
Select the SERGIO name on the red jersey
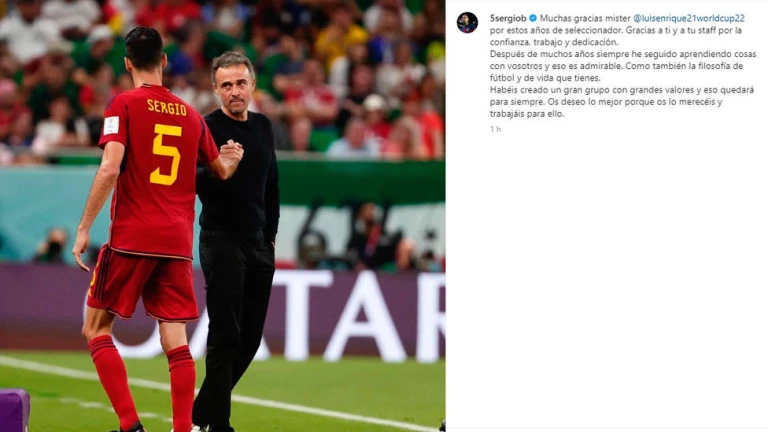167,107
